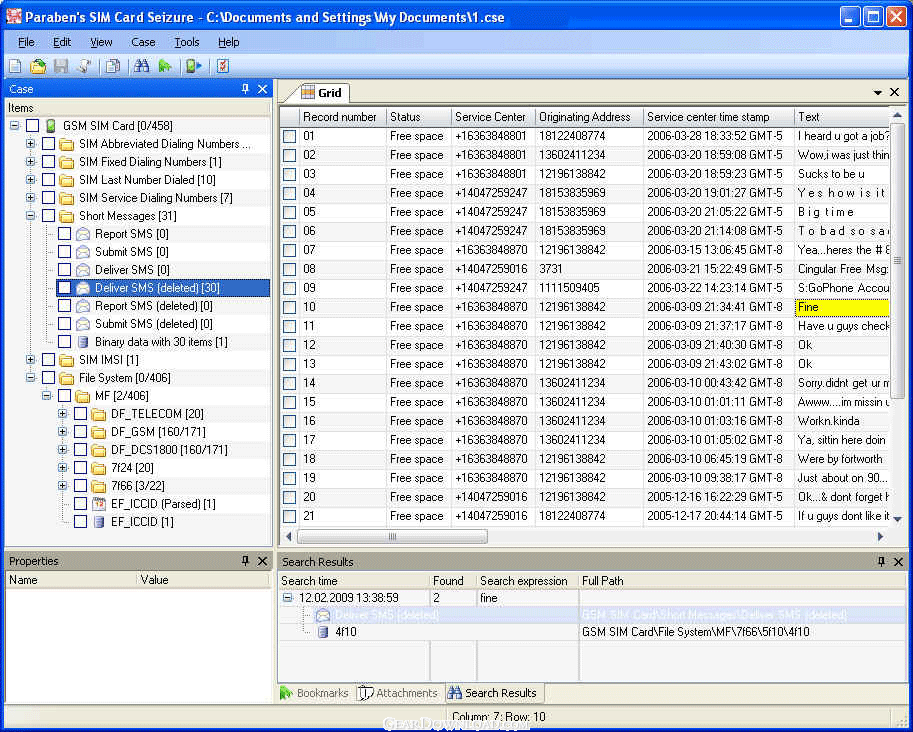
Task: Sort by Service Center column header
Action: pos(493,117)
